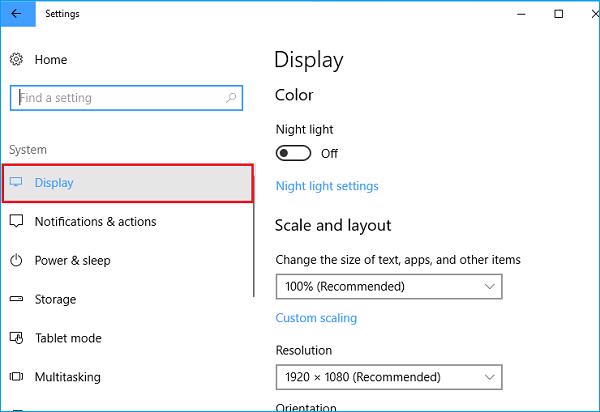Click the magnifier icon in the search box
Image resolution: width=600 pixels, height=412 pixels.
pos(231,98)
